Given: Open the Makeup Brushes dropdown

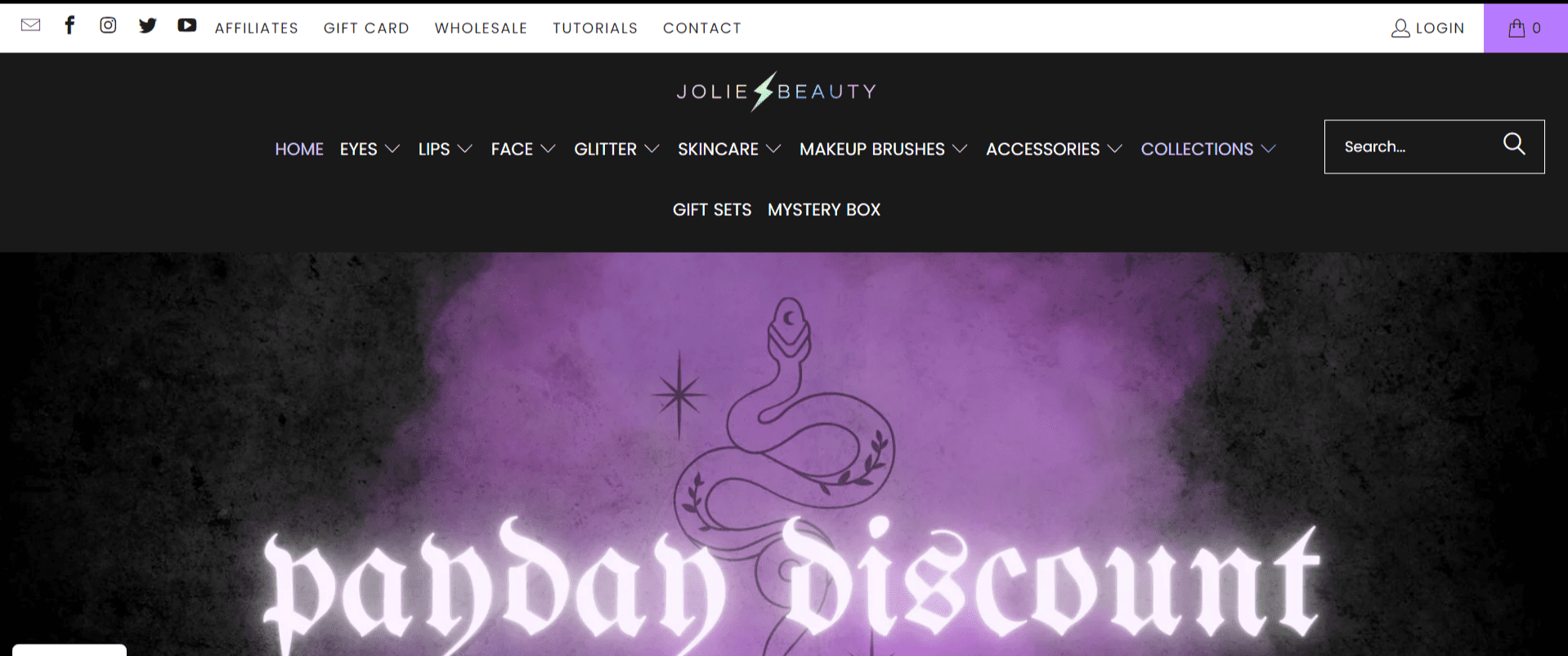Looking at the screenshot, I should (x=883, y=149).
